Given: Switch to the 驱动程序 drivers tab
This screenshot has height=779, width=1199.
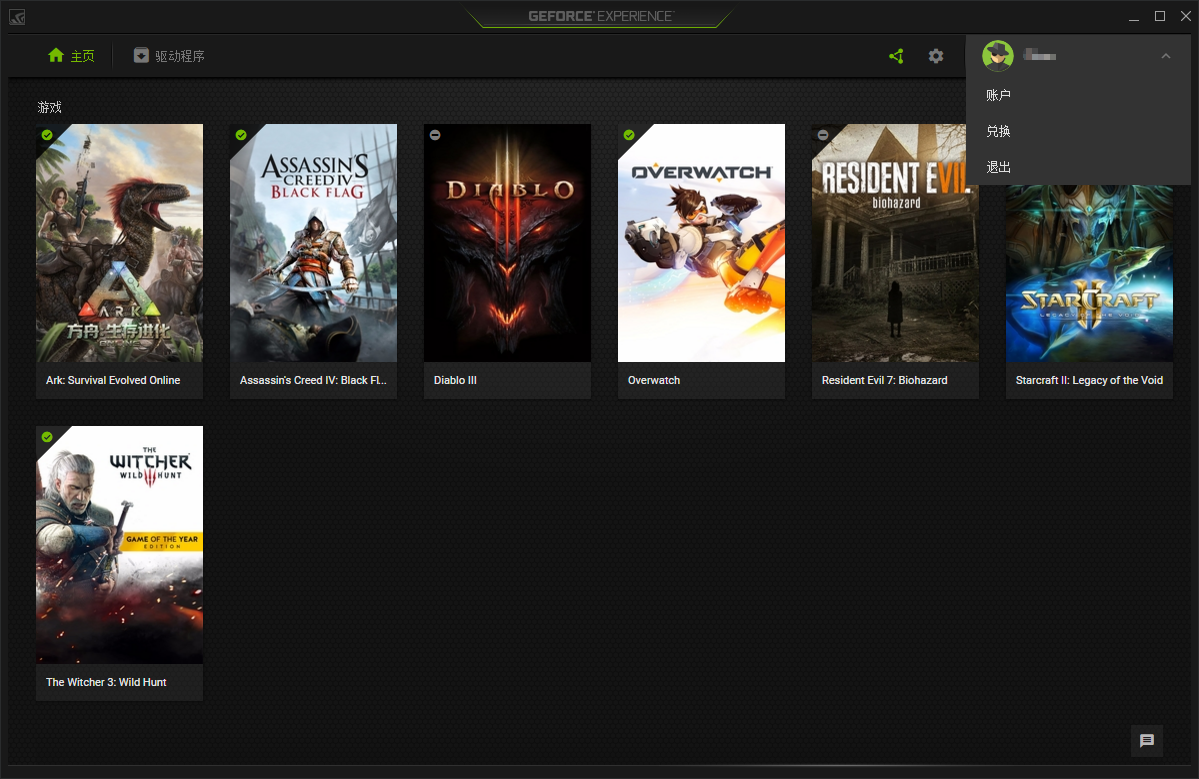Looking at the screenshot, I should (x=169, y=56).
